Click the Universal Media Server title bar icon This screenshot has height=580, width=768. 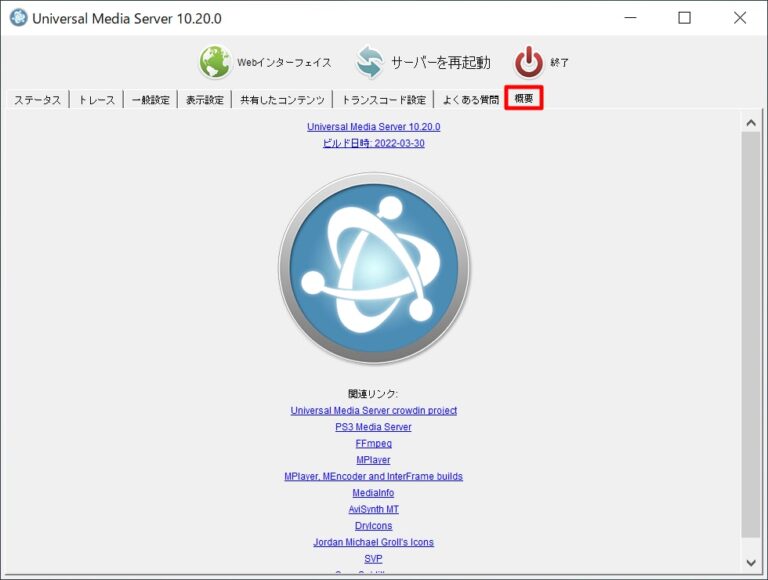pos(19,18)
